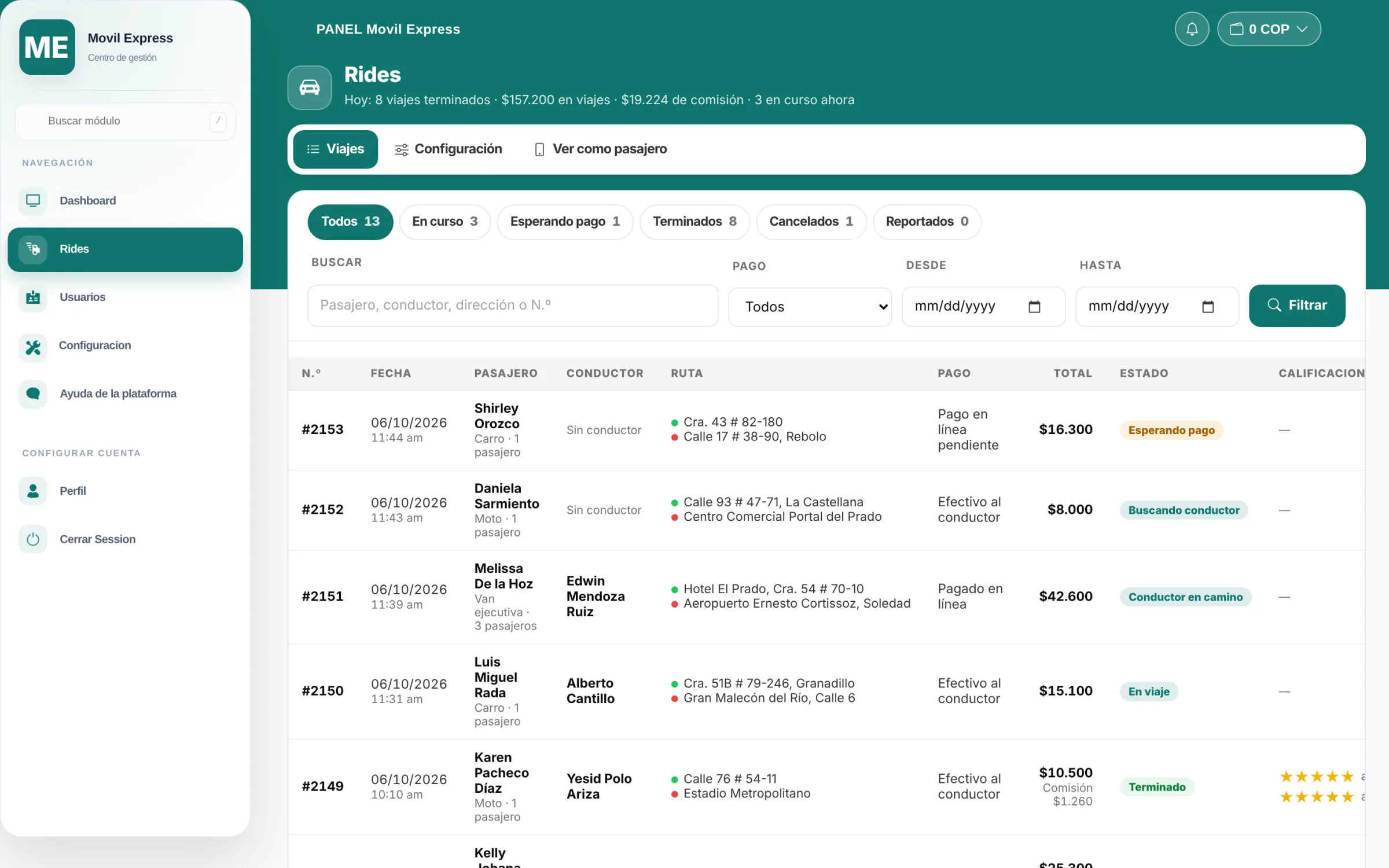This screenshot has height=868, width=1389.
Task: Expand the Pago Todos dropdown
Action: pyautogui.click(x=810, y=307)
